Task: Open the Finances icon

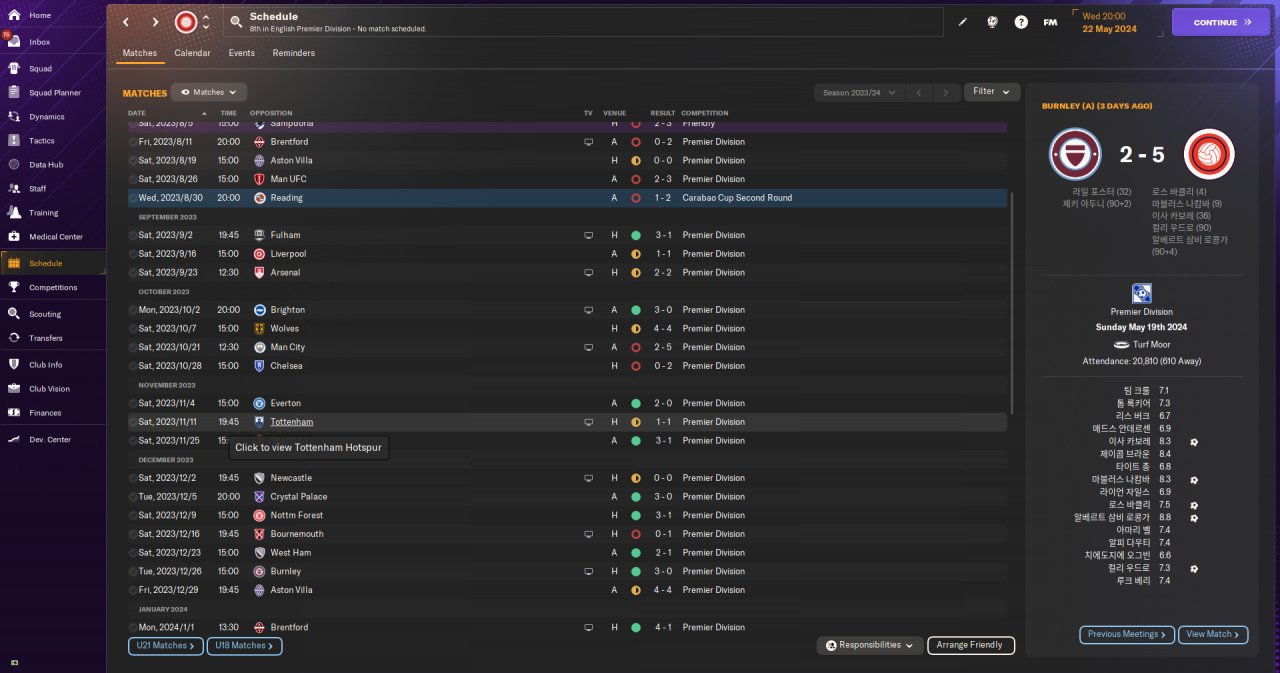Action: tap(14, 412)
